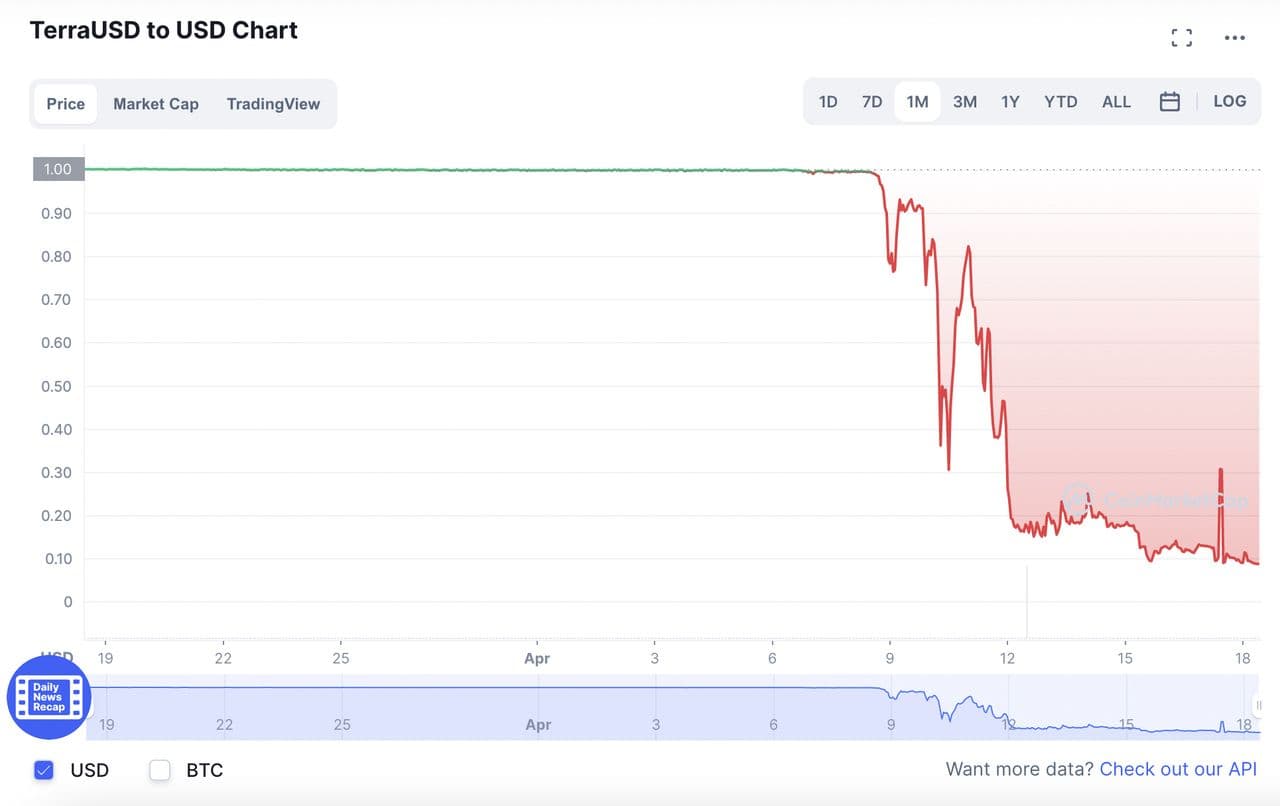
Task: Set chart range to 1D
Action: pos(828,102)
